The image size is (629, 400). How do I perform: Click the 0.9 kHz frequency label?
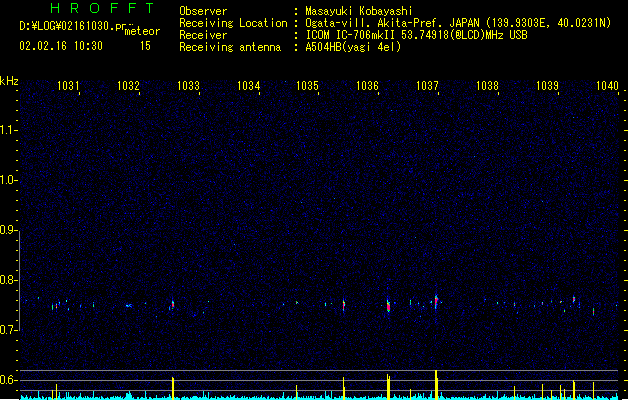pyautogui.click(x=8, y=230)
